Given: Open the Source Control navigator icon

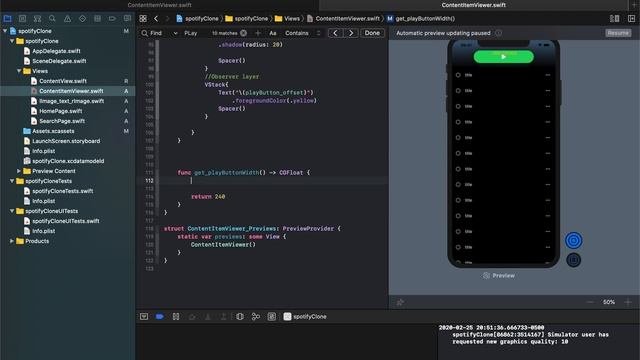Looking at the screenshot, I should 22,18.
